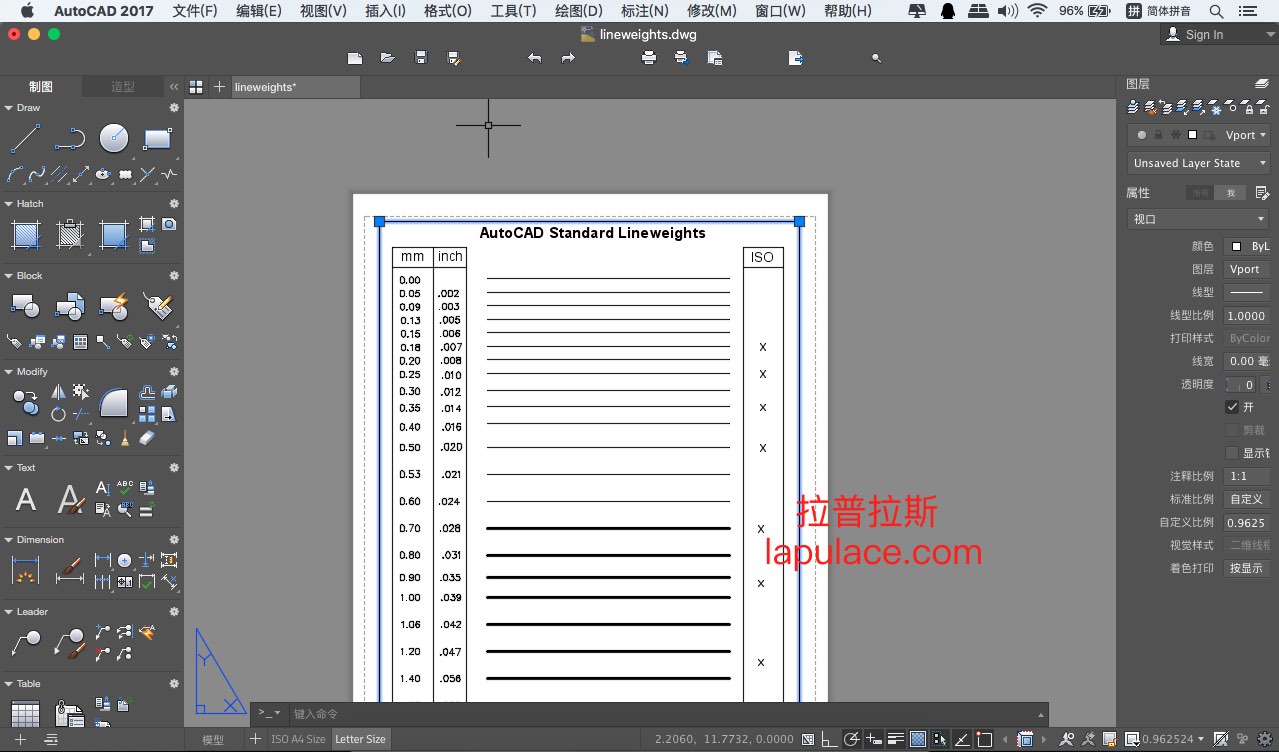Click the Sign In button
The height and width of the screenshot is (752, 1279).
(x=1204, y=34)
